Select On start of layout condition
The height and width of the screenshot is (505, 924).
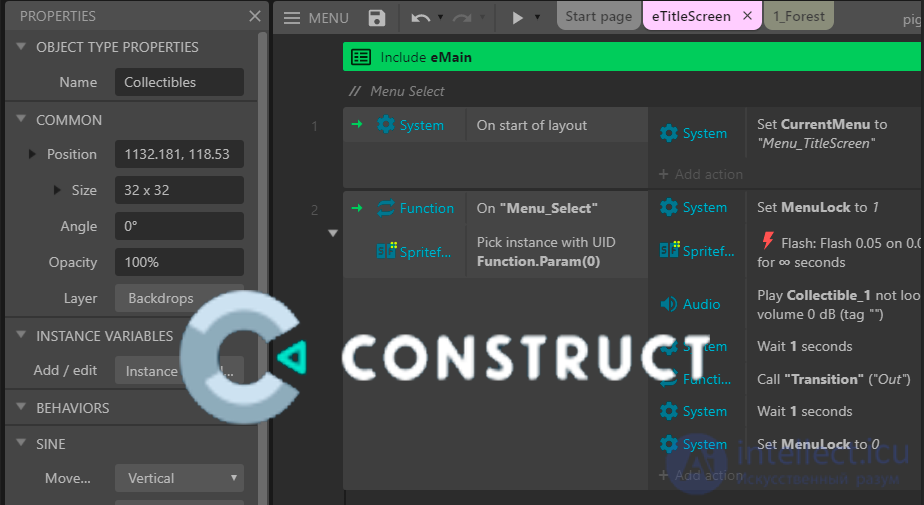(532, 126)
